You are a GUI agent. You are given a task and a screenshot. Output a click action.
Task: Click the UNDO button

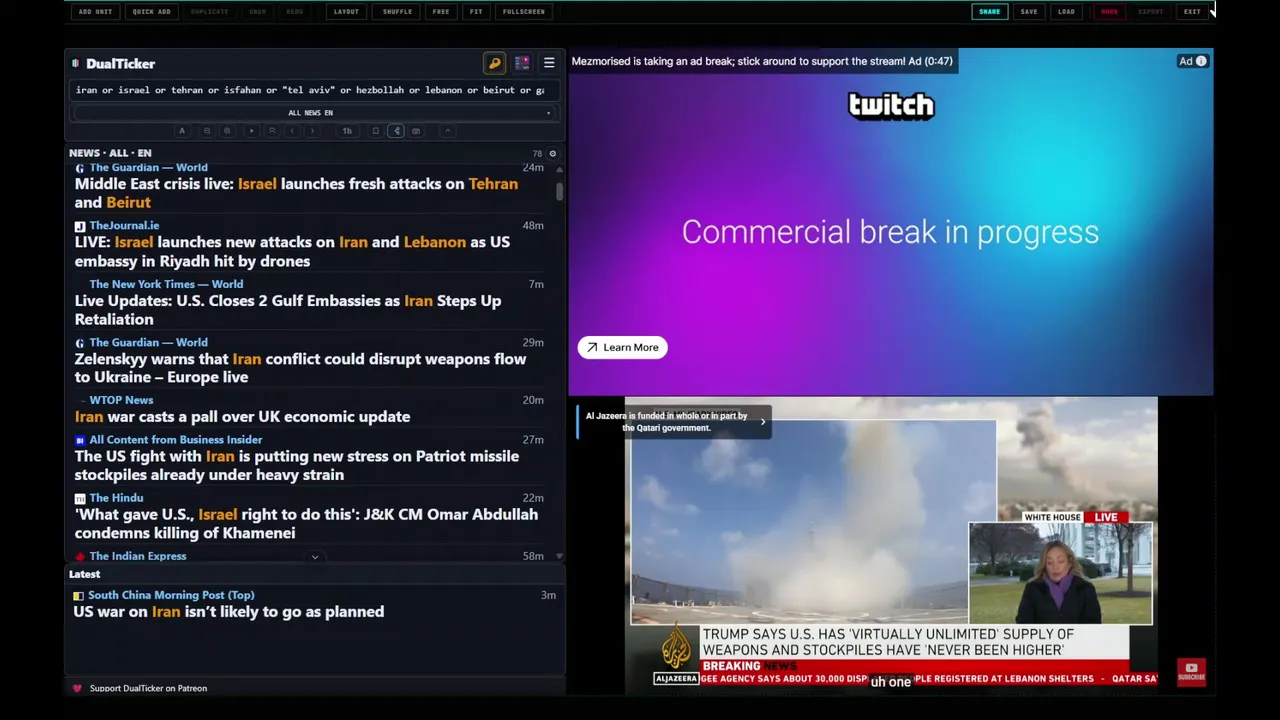(x=257, y=12)
